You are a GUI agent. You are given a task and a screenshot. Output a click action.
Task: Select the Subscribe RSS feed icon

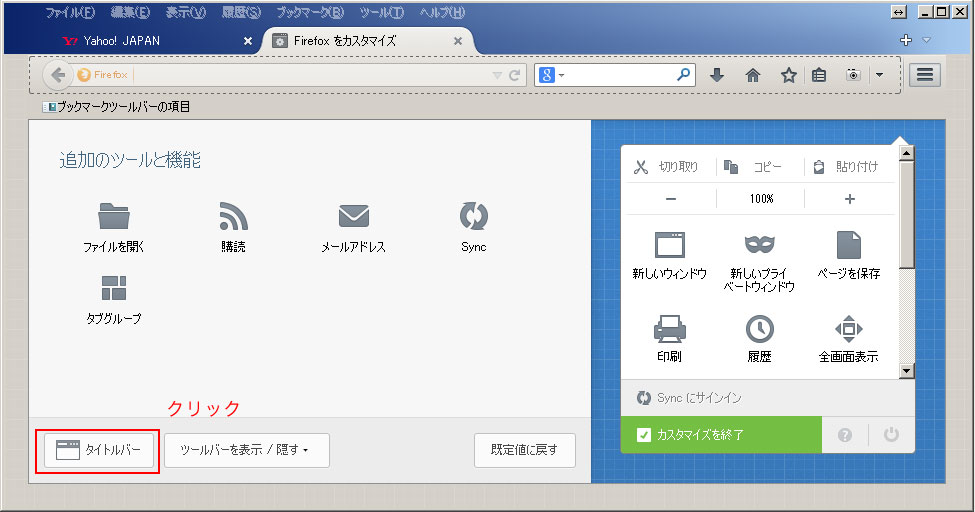tap(233, 216)
